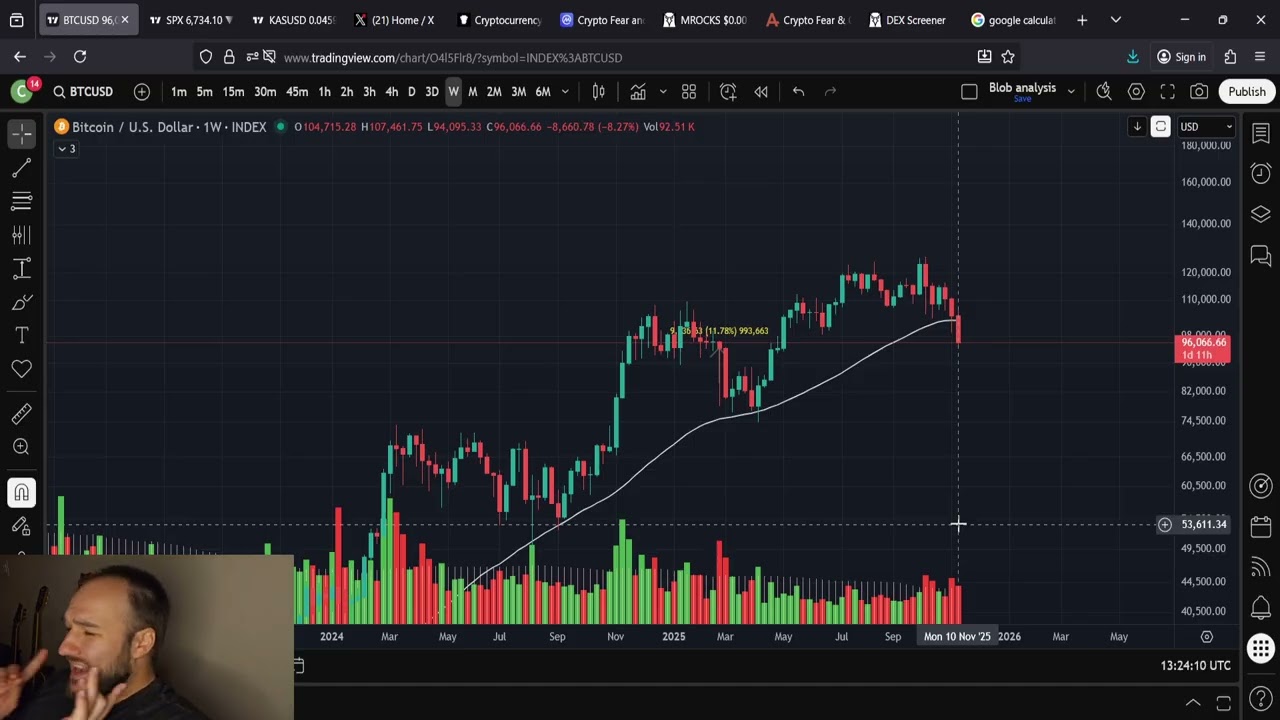The width and height of the screenshot is (1280, 720).
Task: Select the 15m timeframe
Action: [233, 92]
